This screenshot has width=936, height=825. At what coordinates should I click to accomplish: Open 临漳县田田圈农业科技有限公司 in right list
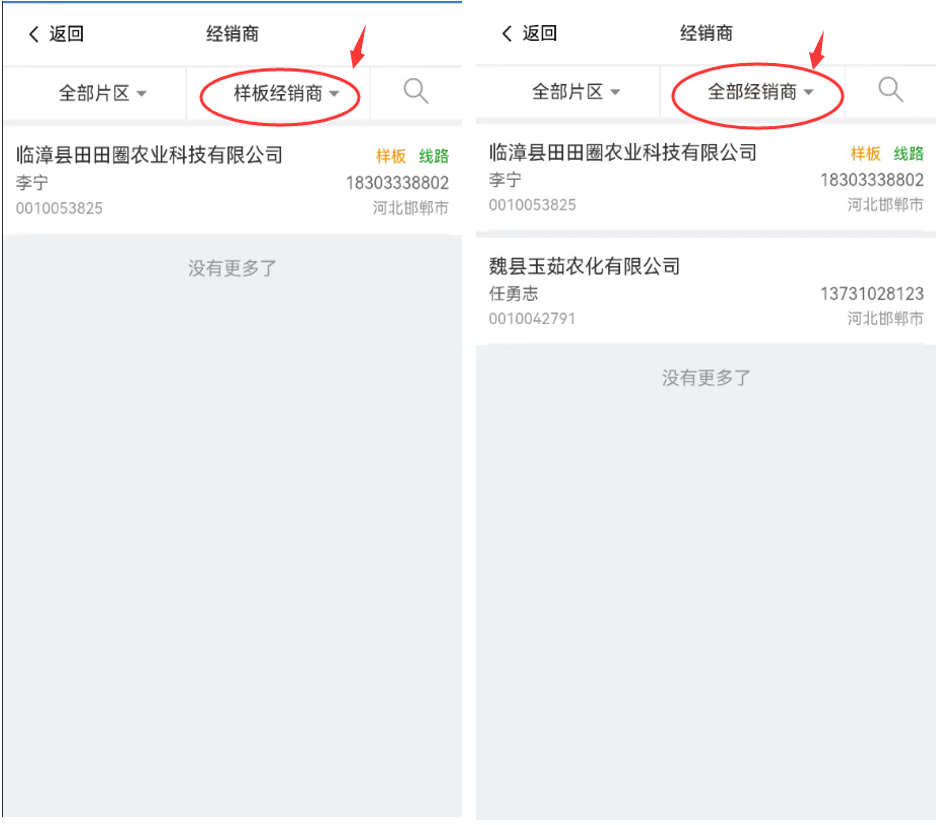coord(706,178)
